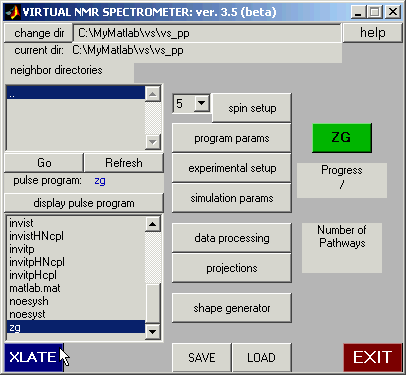Select the '..' entry in neighbor directories
Screen dimensions: 406x375
coord(76,93)
